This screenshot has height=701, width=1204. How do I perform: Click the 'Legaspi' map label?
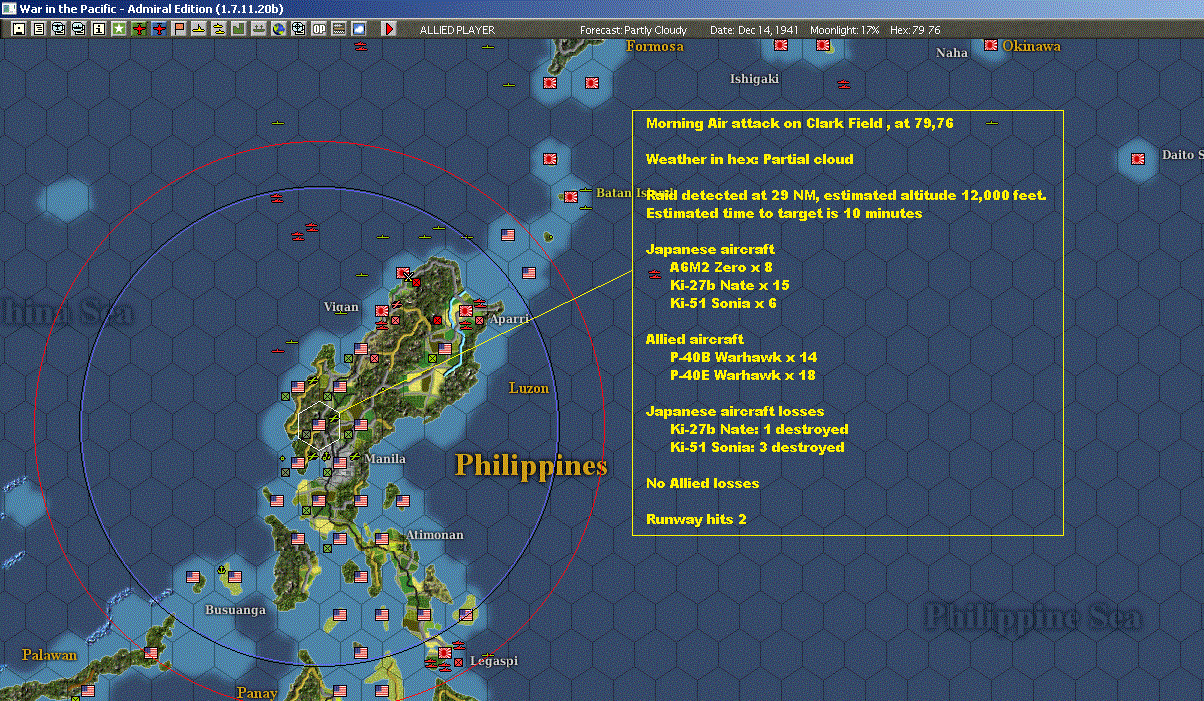(x=494, y=661)
